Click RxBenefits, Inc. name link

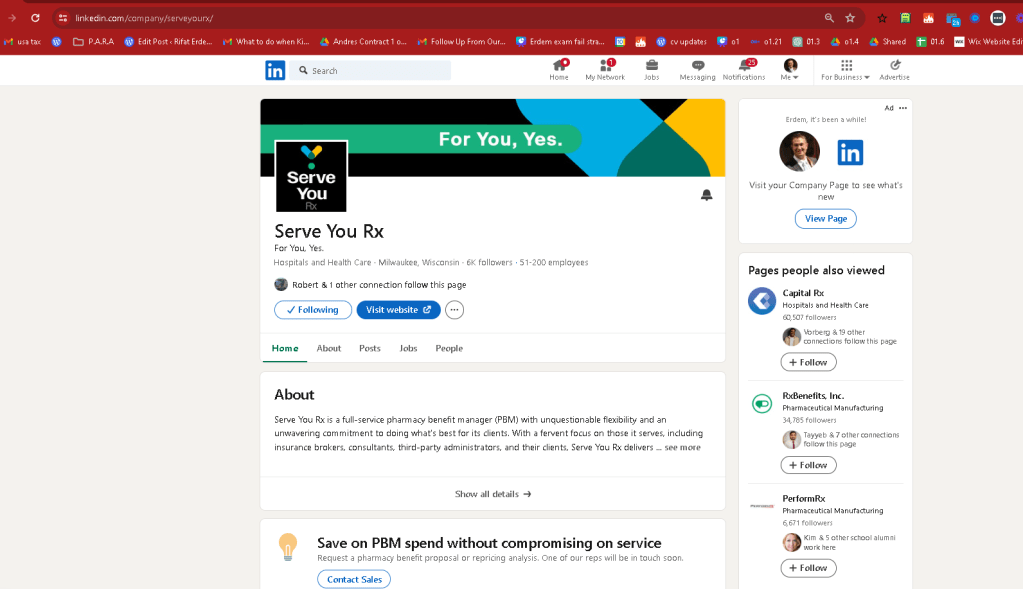(x=813, y=396)
